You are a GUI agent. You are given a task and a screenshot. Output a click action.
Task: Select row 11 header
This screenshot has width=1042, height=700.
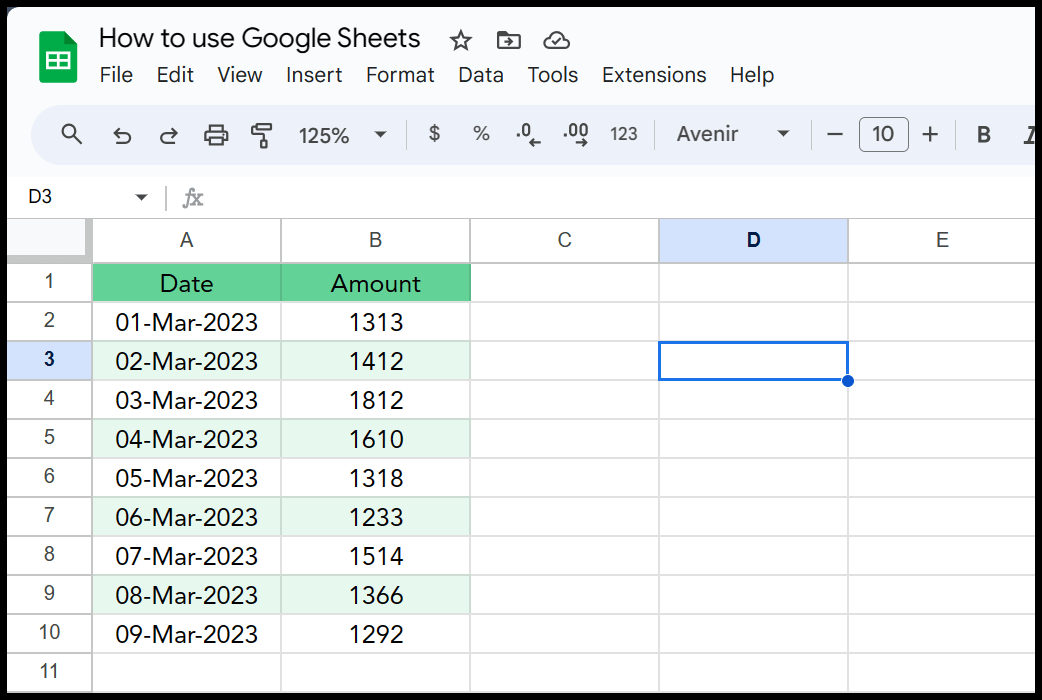tap(49, 671)
